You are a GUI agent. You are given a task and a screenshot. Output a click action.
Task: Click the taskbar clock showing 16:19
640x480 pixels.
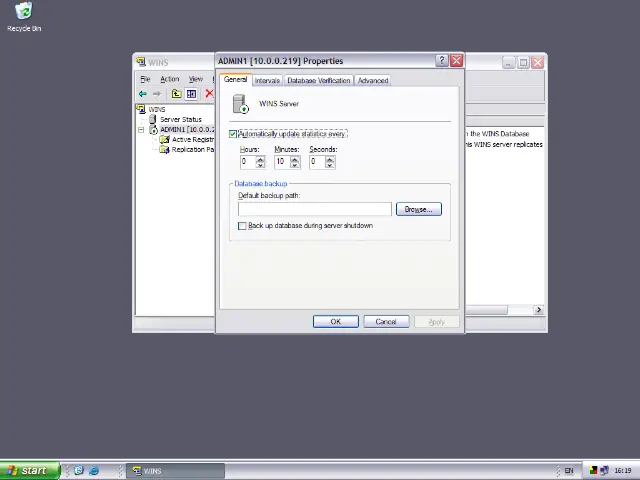click(623, 471)
